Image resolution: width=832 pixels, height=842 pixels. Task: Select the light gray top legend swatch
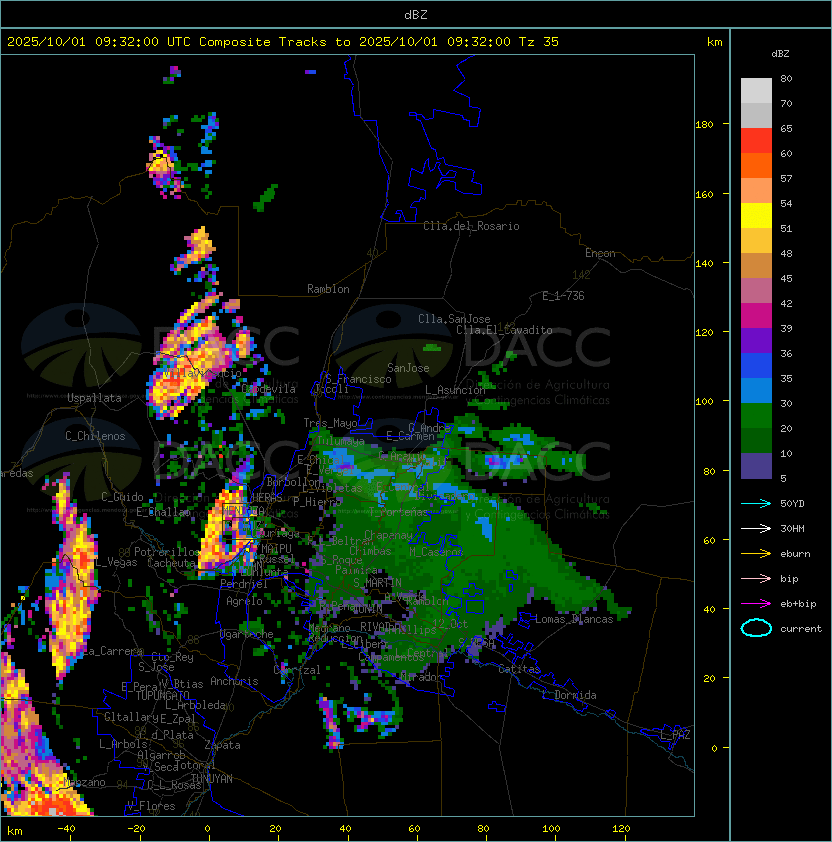click(756, 91)
